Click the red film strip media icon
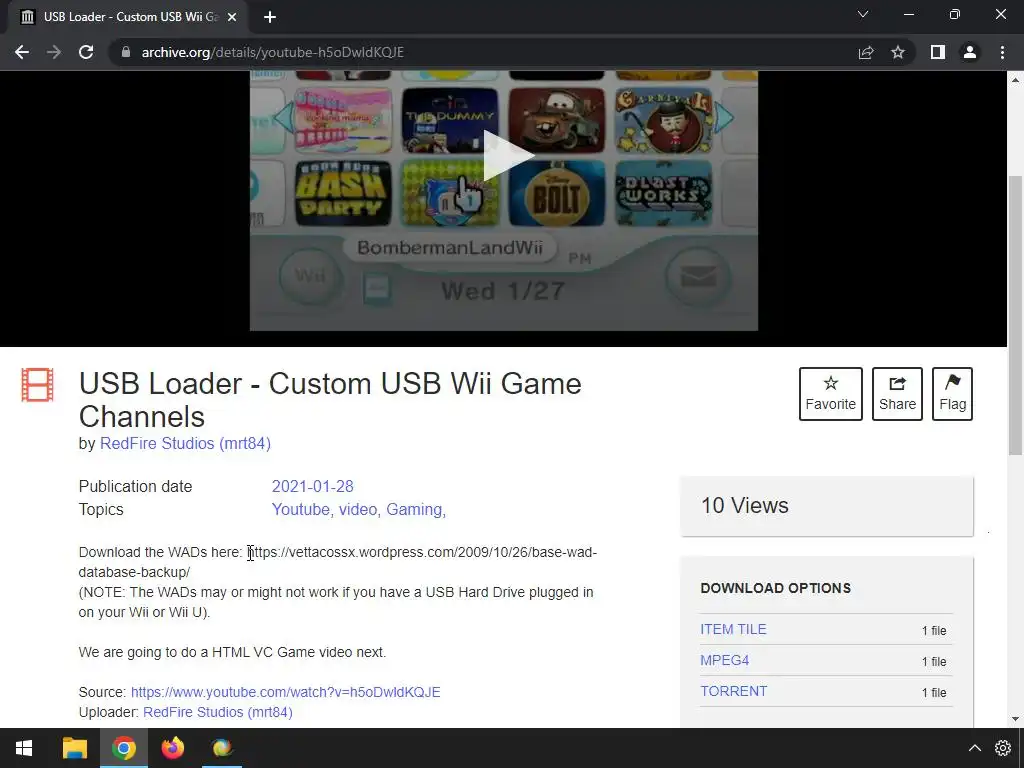 (37, 385)
